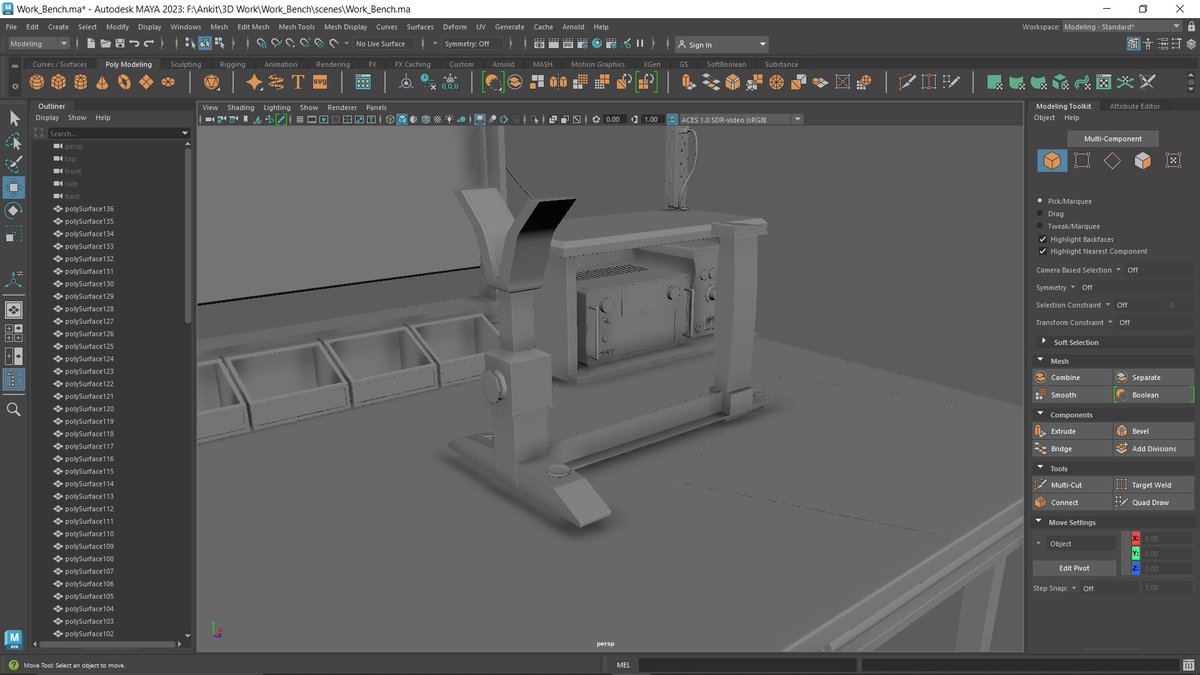Create a polygon cone from shelf
Screen dimensions: 1200x675
[104, 82]
